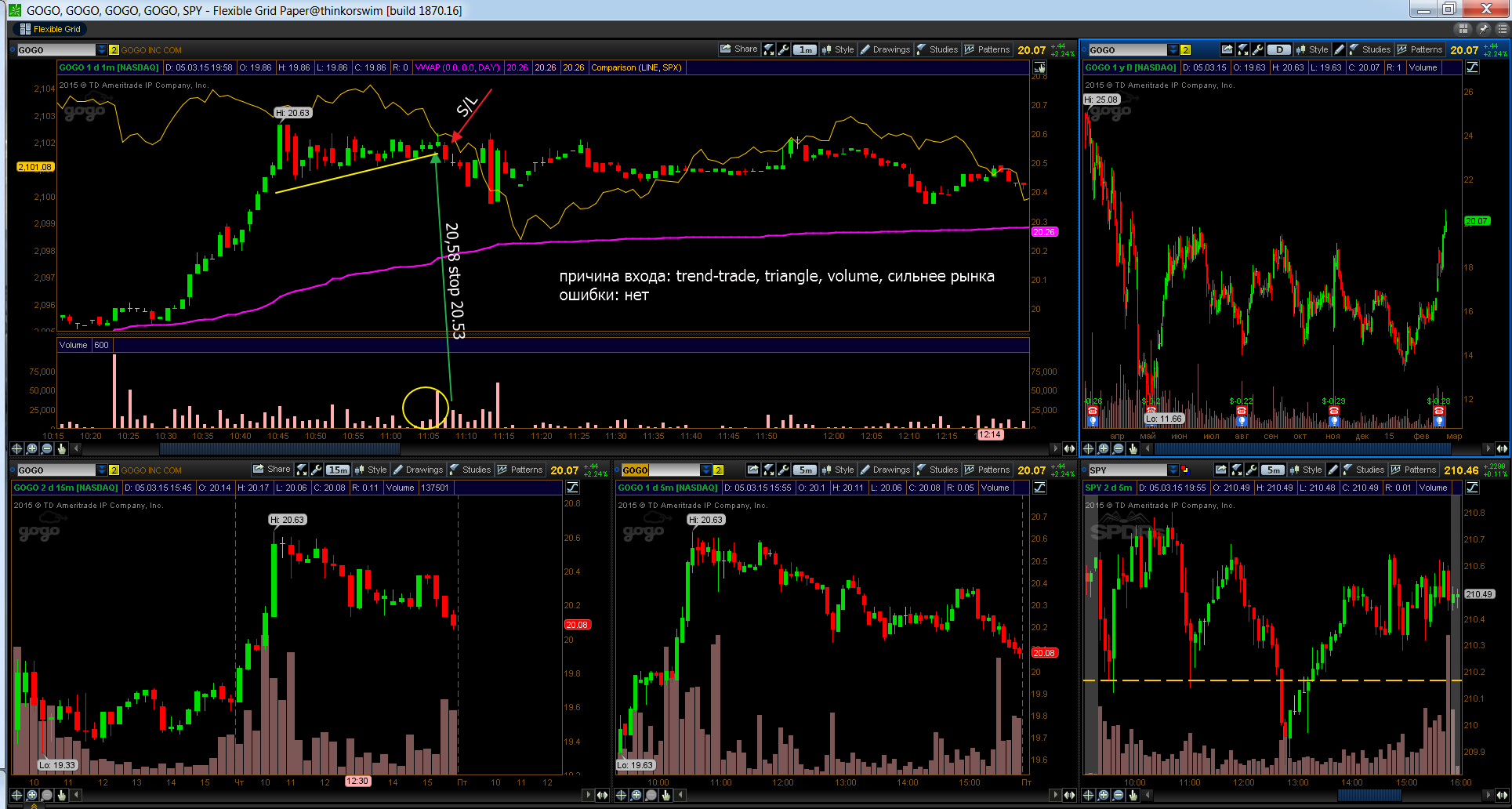Viewport: 1512px width, 809px height.
Task: Toggle scale icon on 15m chart
Action: (572, 488)
